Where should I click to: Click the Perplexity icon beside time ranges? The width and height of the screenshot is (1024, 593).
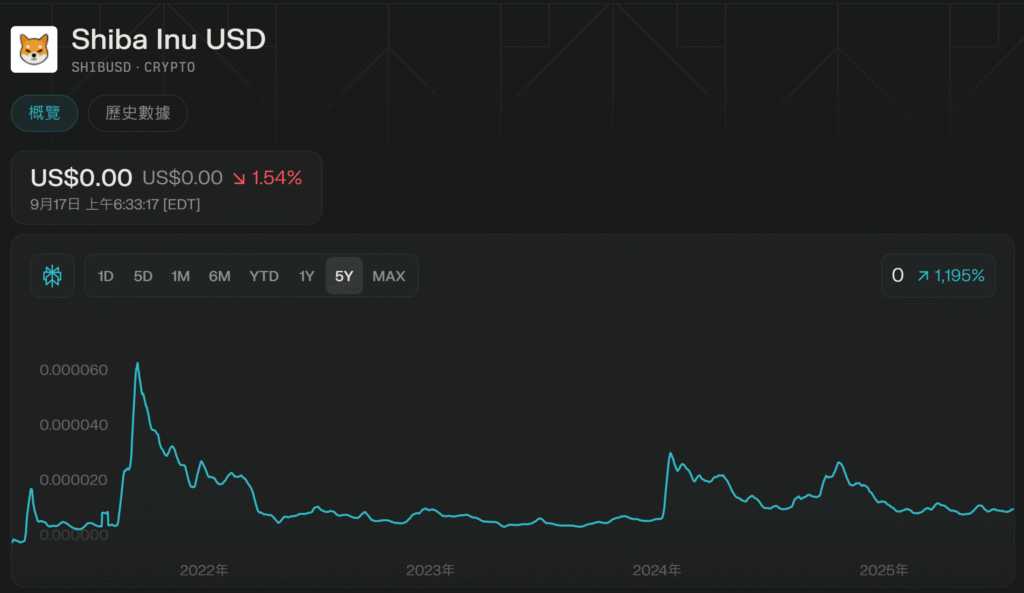coord(53,276)
